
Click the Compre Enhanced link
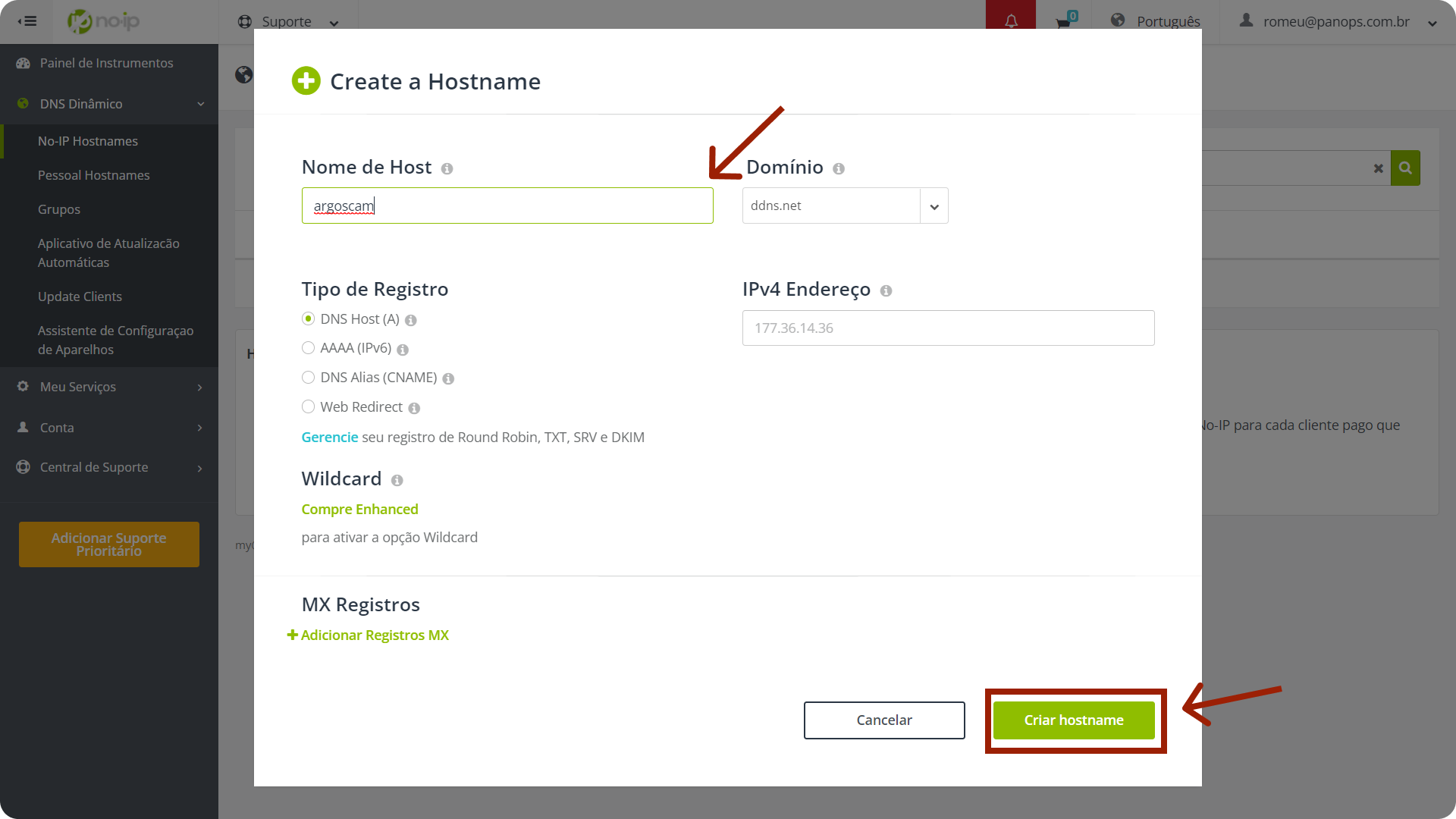[360, 509]
